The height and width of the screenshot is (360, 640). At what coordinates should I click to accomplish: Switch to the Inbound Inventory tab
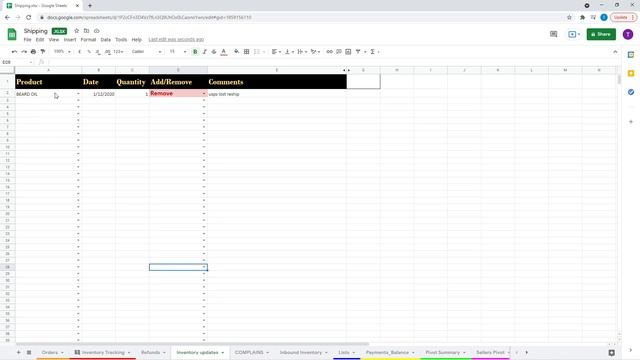click(303, 352)
